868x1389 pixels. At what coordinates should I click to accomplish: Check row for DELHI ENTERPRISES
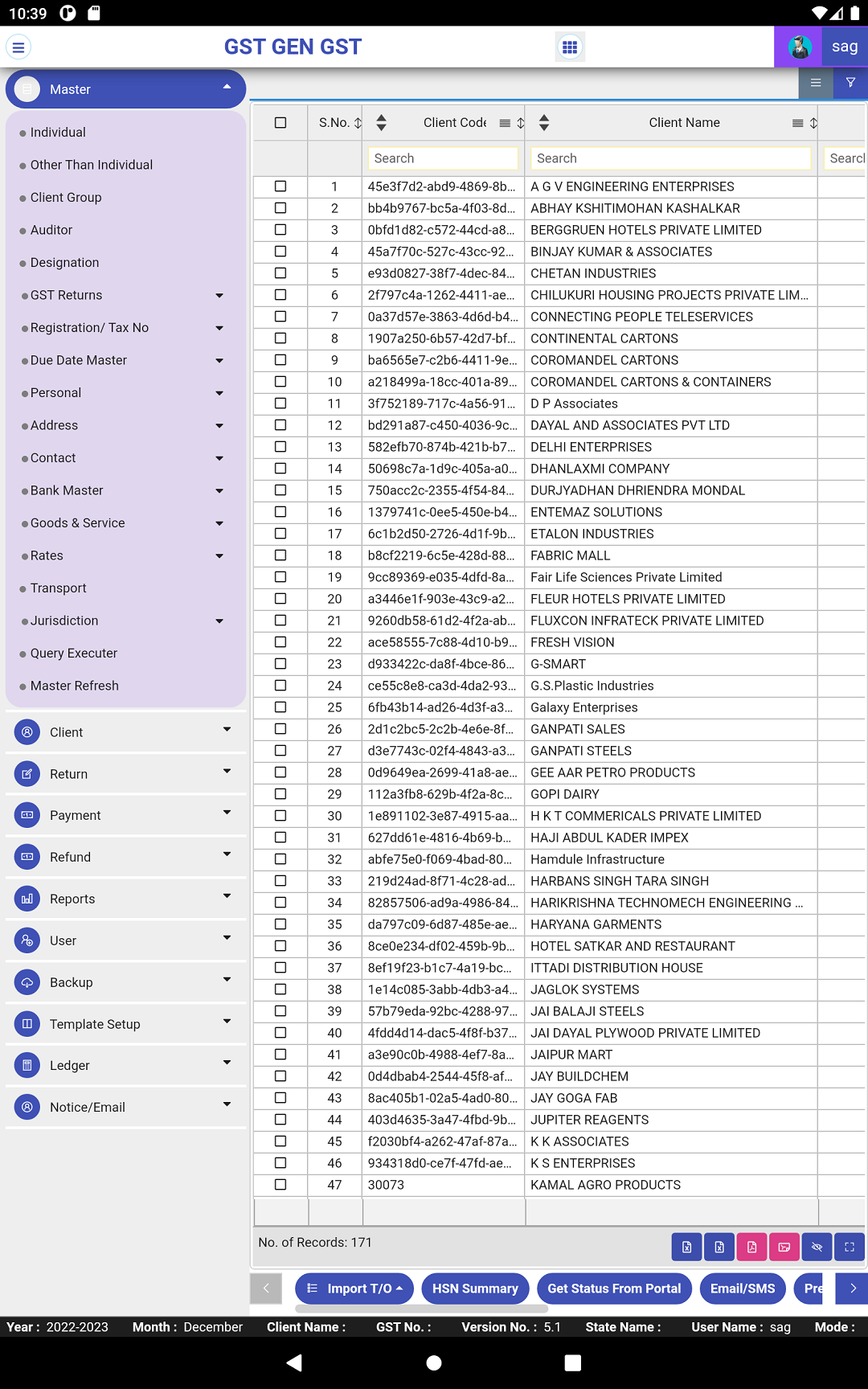pos(280,447)
